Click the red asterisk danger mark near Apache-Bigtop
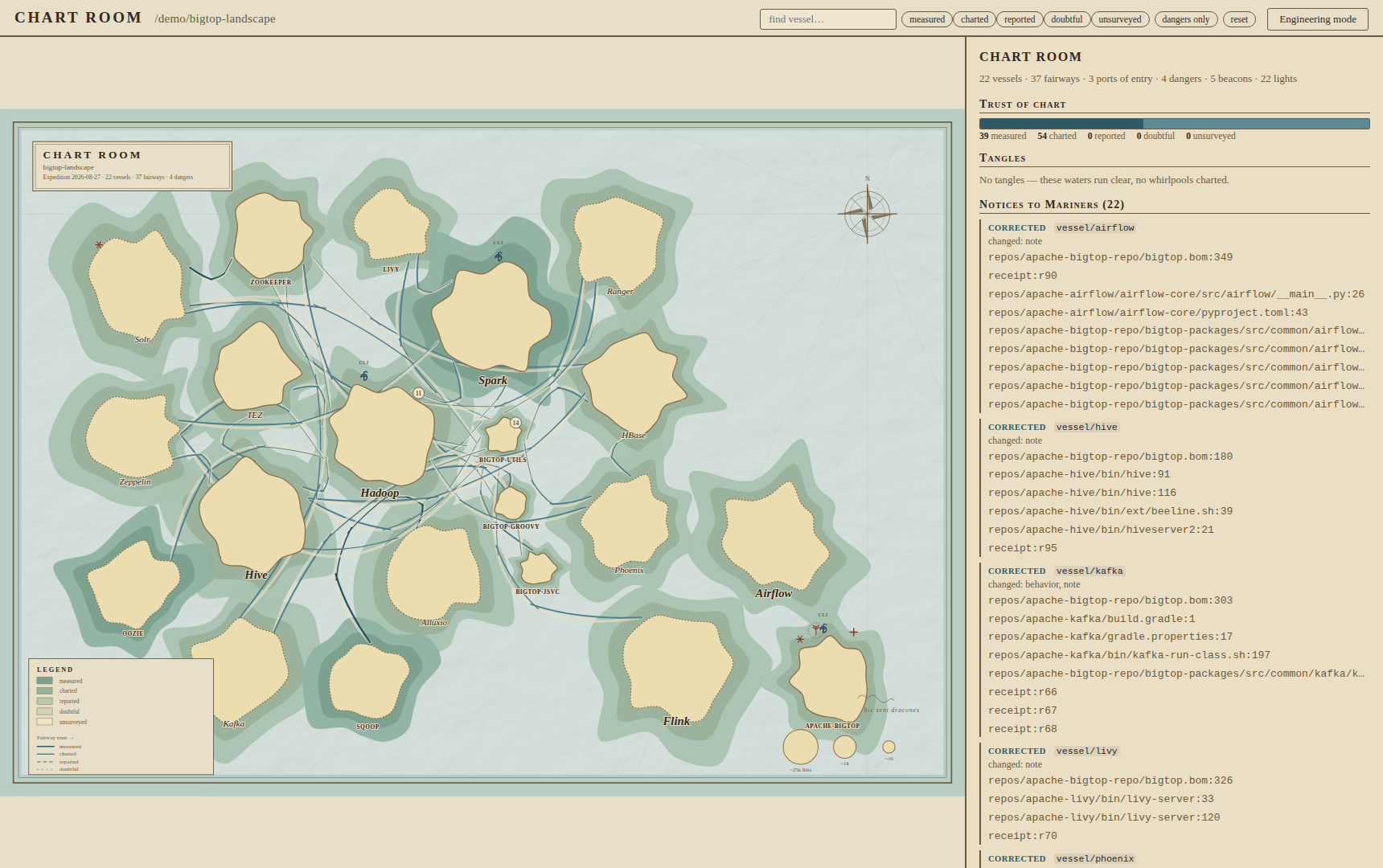1383x868 pixels. (799, 640)
